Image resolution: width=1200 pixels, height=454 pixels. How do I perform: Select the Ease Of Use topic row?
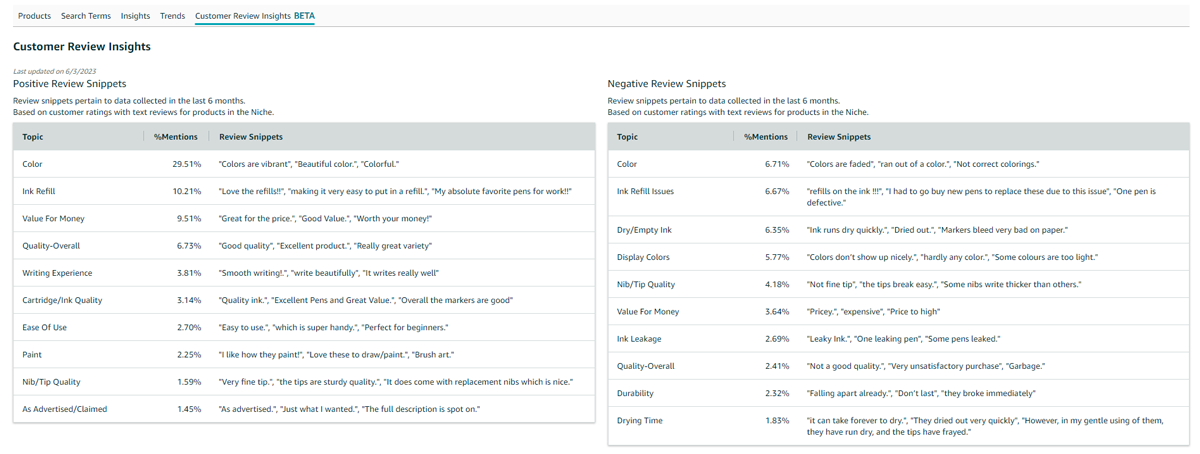(x=45, y=327)
